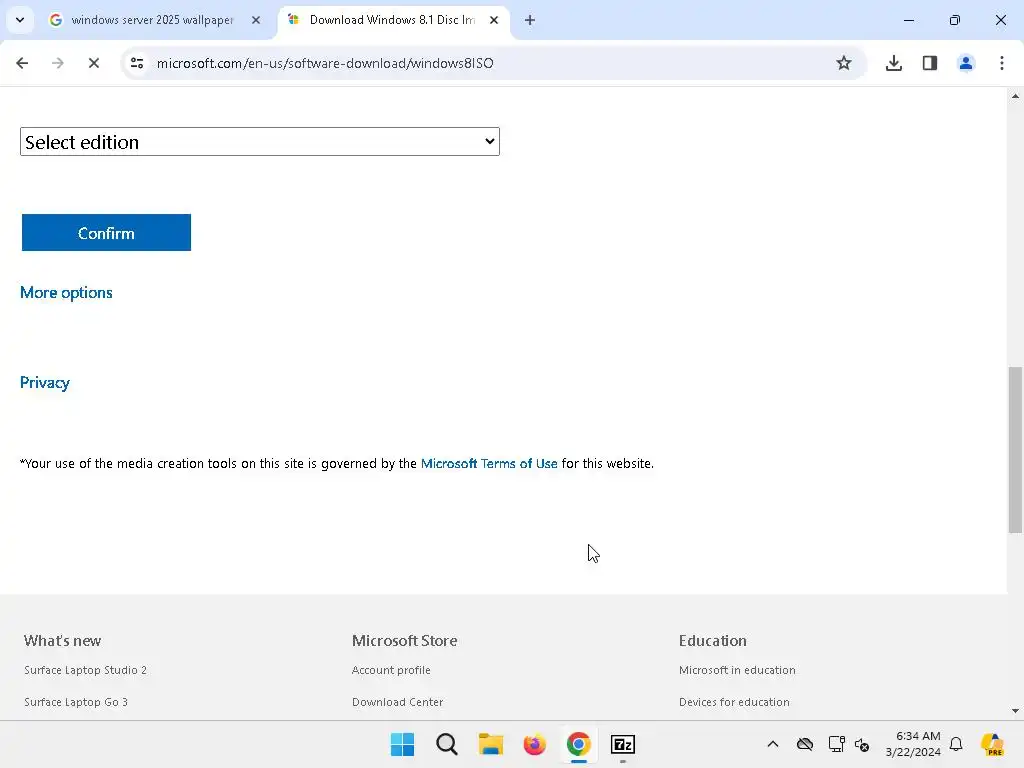Click the What's new footer heading
The image size is (1024, 768).
[63, 641]
